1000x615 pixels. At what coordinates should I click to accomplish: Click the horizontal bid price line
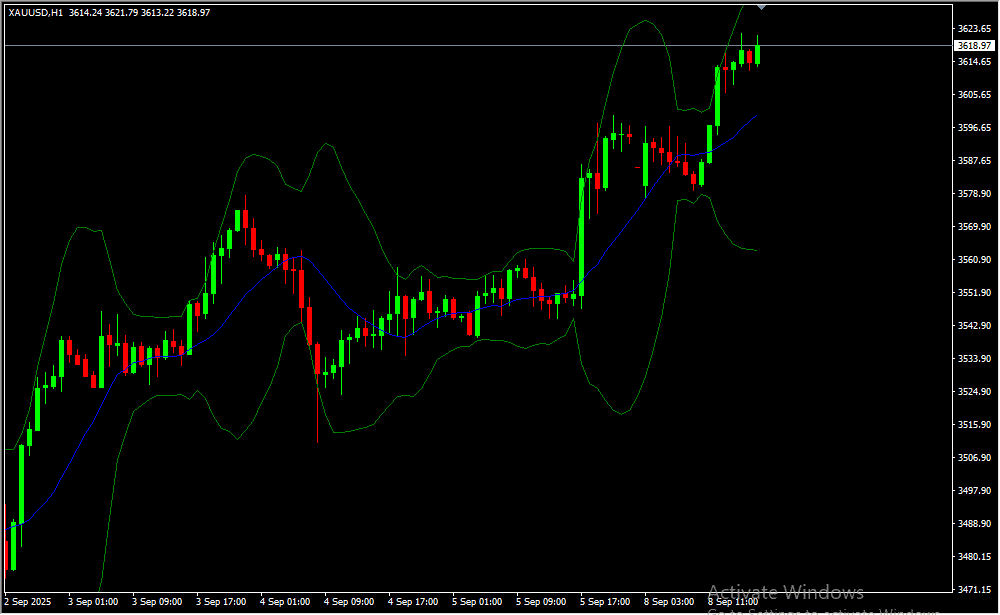(x=400, y=46)
